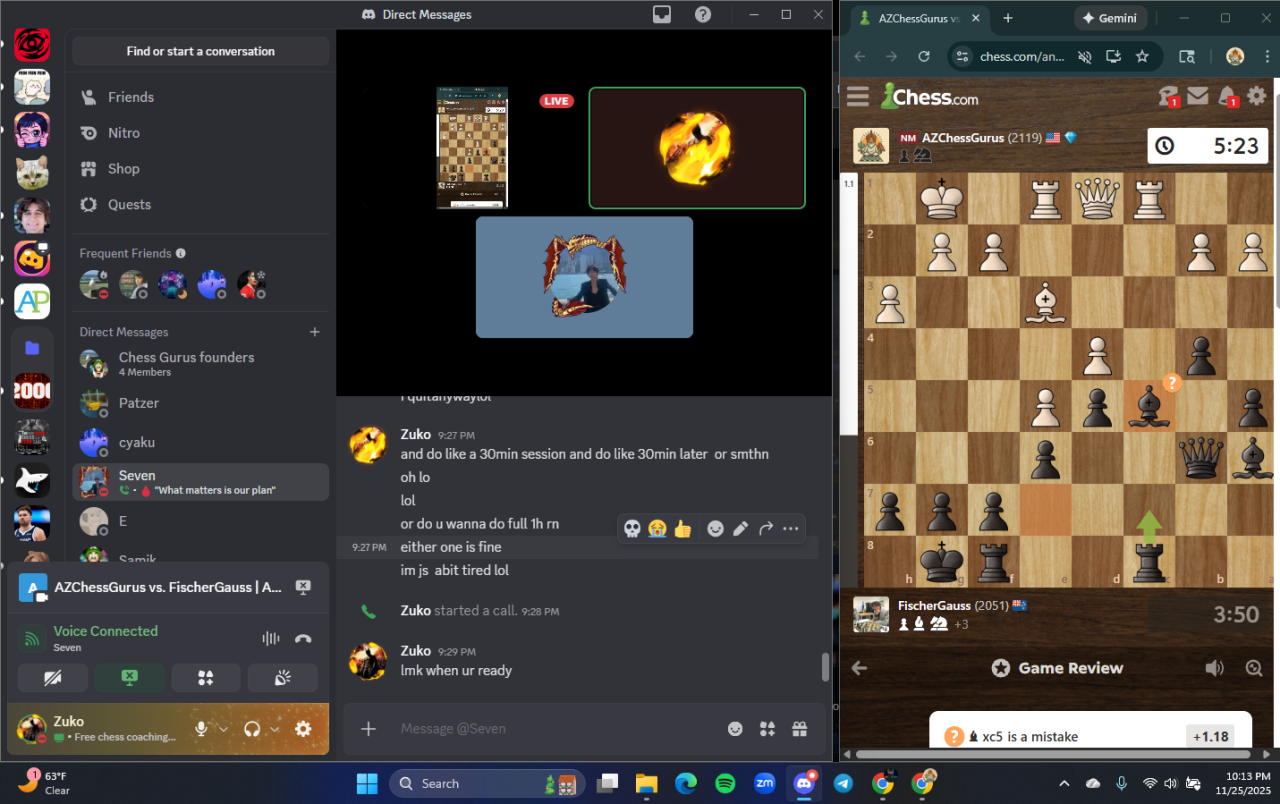Open the attachment plus menu in the message bar
This screenshot has height=804, width=1280.
[x=368, y=729]
